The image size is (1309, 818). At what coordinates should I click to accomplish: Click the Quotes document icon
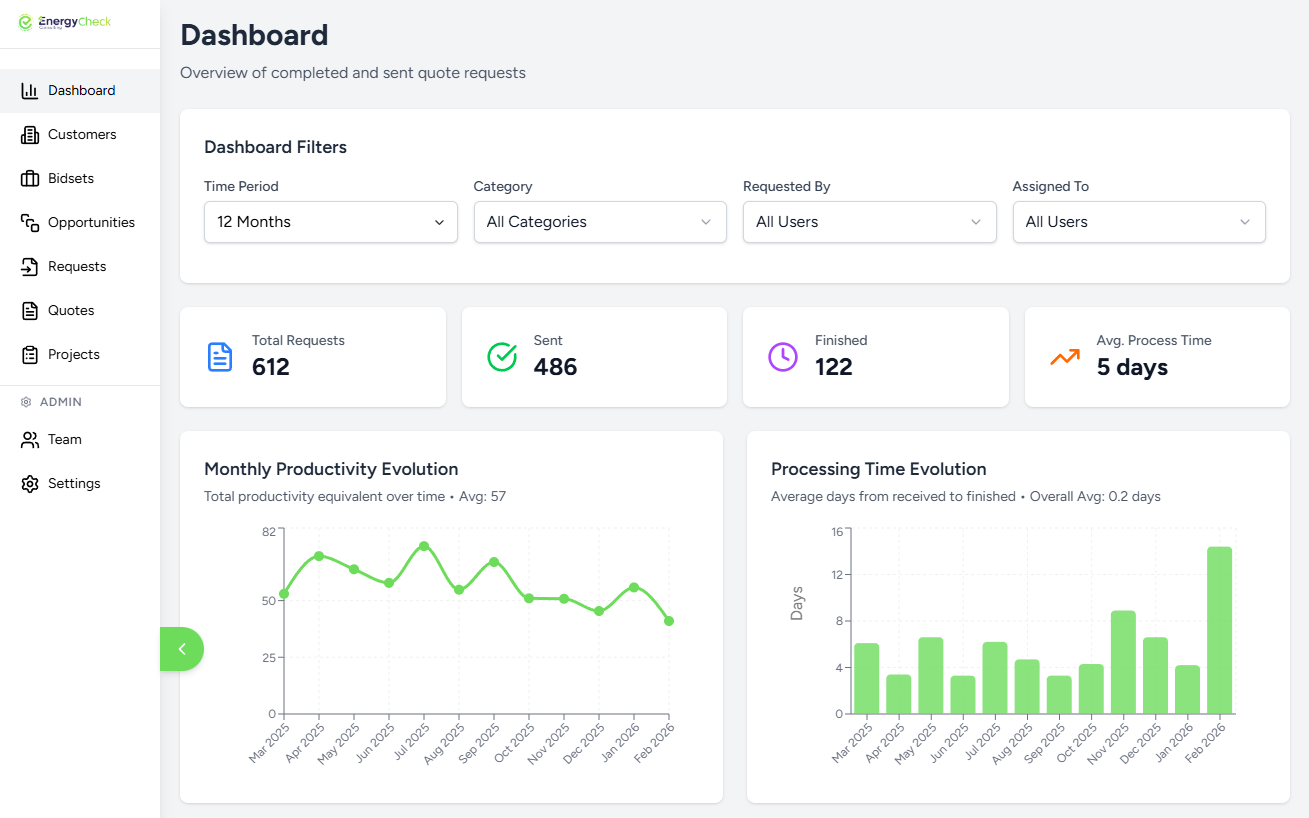[30, 311]
